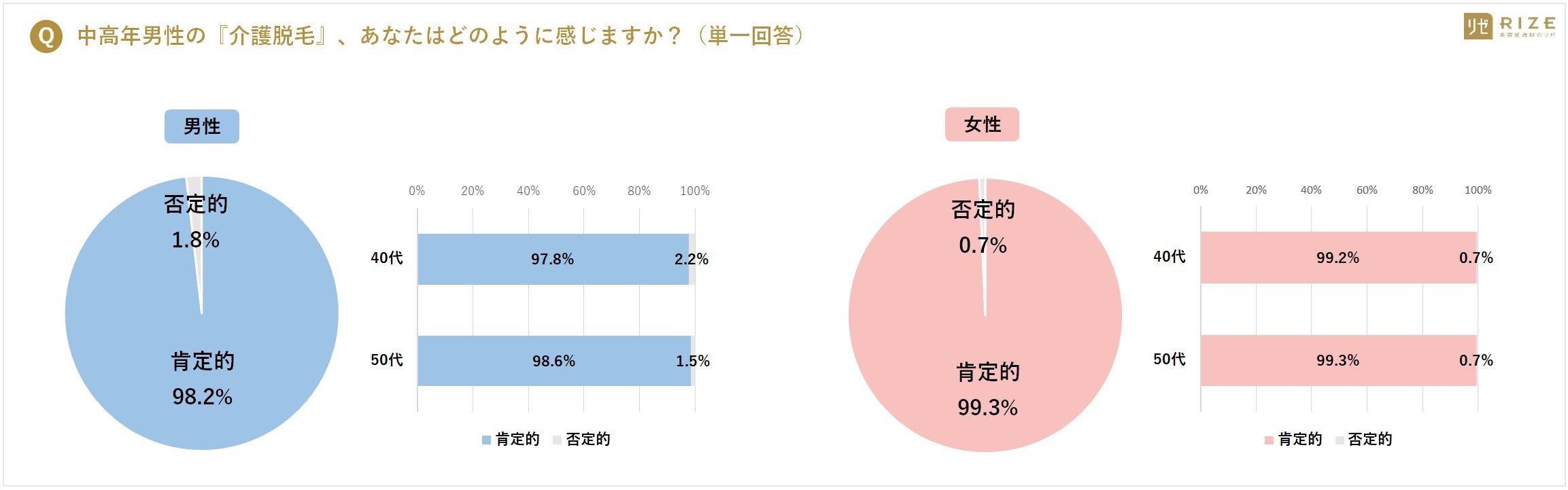The image size is (1568, 490).
Task: Click the 1.5% negative segment label
Action: coord(692,361)
